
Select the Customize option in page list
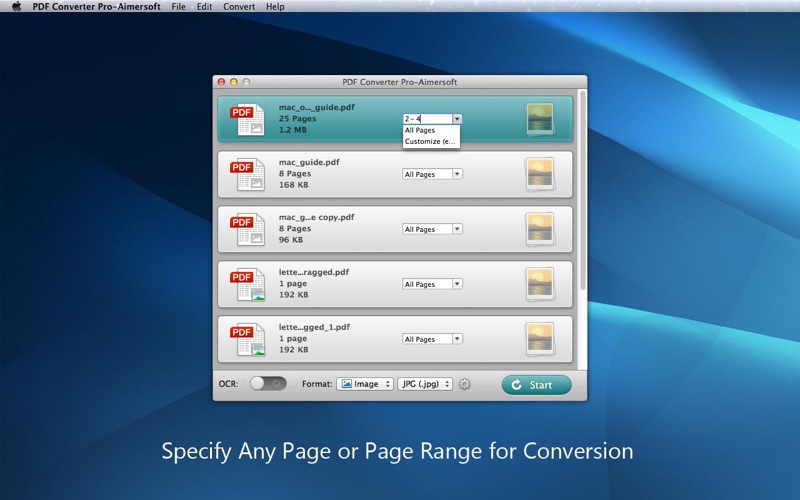point(430,142)
